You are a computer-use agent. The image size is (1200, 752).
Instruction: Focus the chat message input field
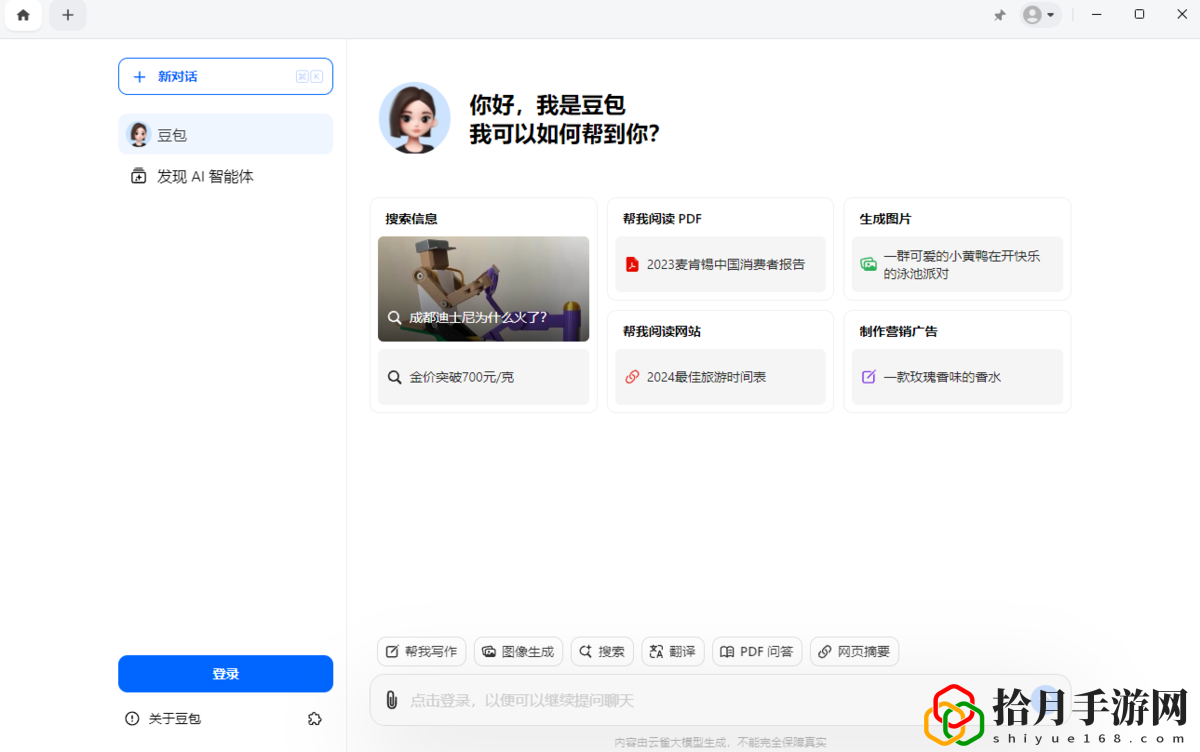[x=720, y=701]
